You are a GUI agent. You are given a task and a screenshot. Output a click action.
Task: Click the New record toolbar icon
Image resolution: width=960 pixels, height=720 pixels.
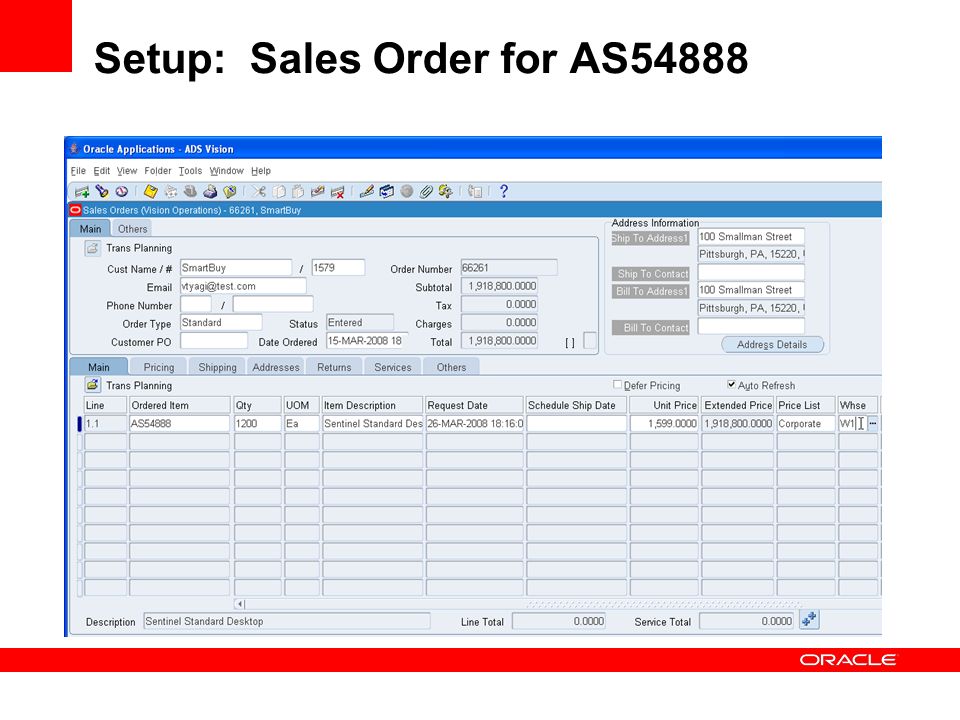point(81,192)
